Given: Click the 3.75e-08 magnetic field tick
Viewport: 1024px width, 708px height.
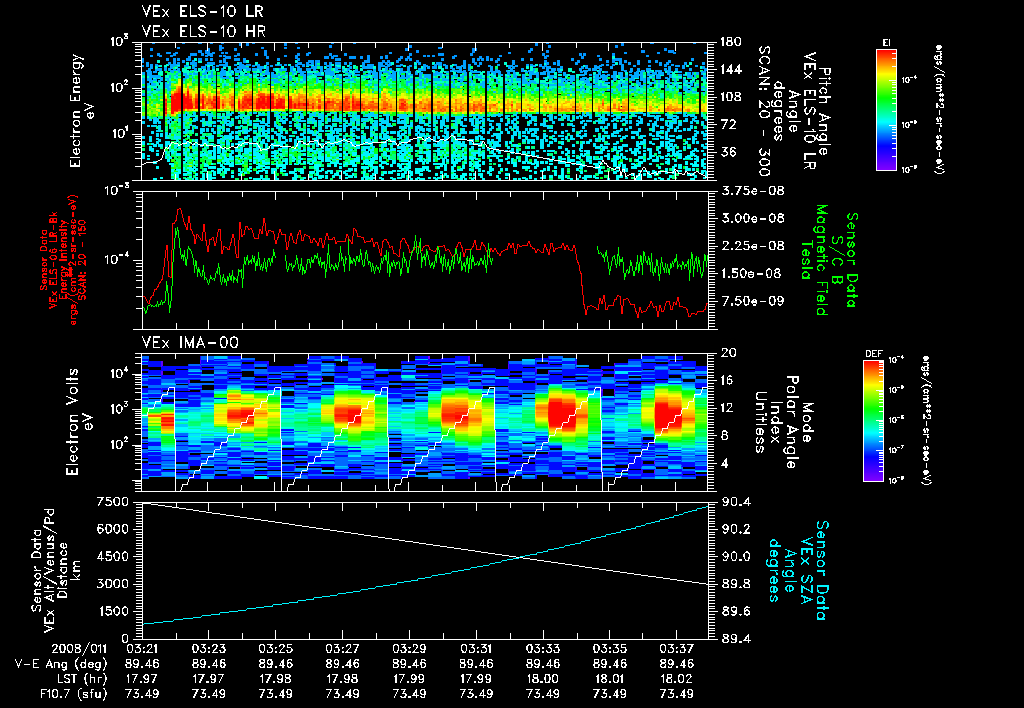Looking at the screenshot, I should [x=752, y=191].
